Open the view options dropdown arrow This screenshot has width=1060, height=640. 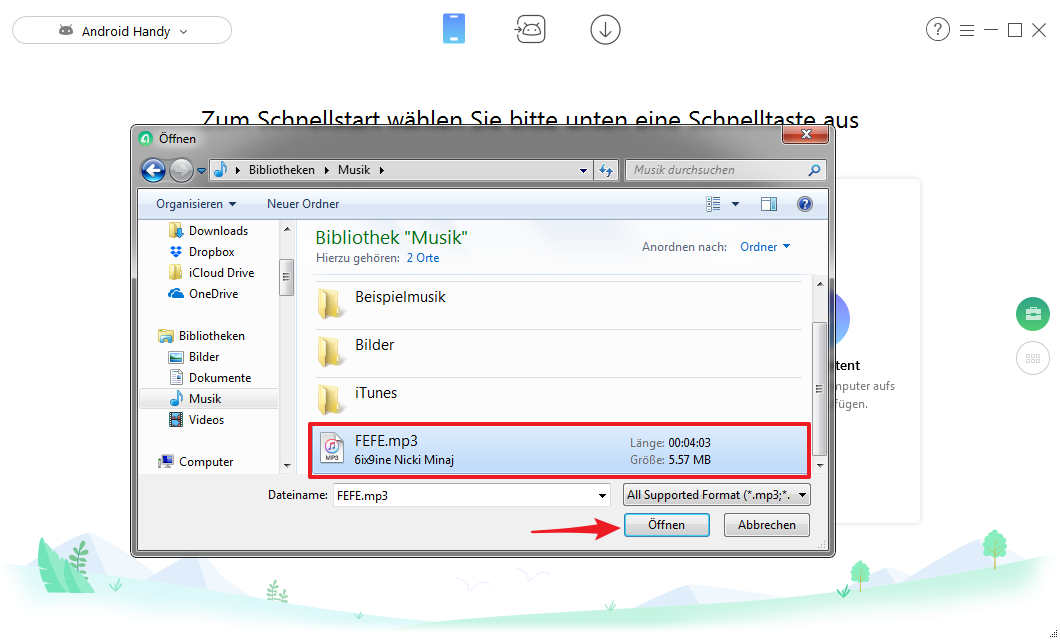click(735, 204)
